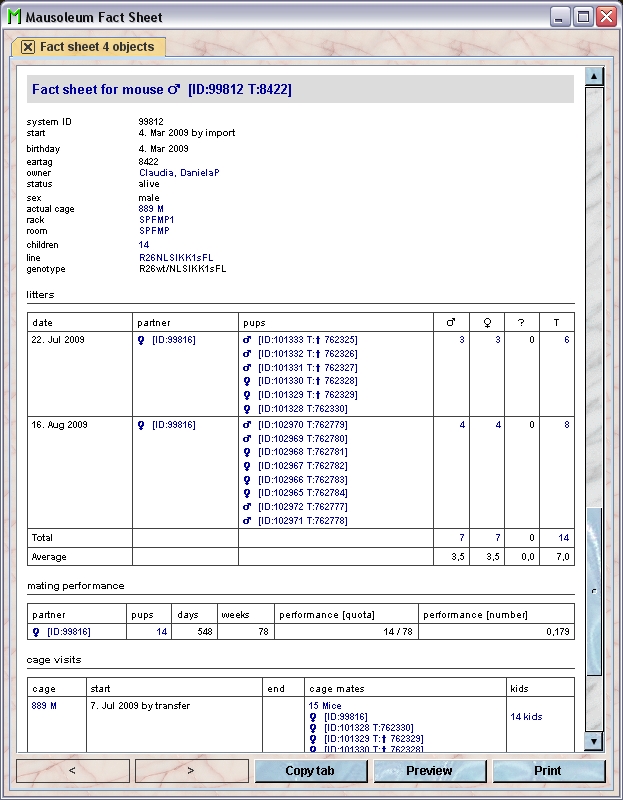
Task: Open owner link Claudia, DanielaP
Action: pyautogui.click(x=179, y=173)
